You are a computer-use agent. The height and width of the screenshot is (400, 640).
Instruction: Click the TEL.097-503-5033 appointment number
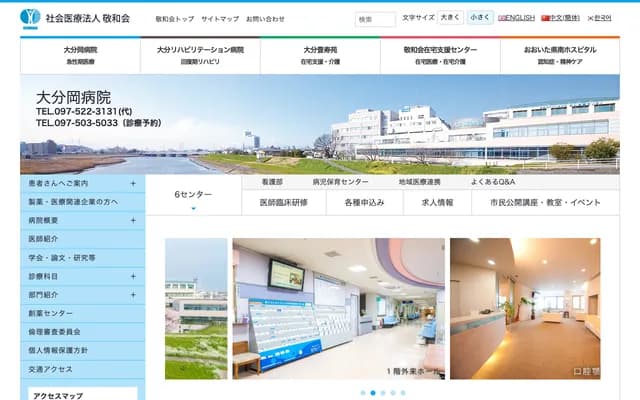pos(98,123)
